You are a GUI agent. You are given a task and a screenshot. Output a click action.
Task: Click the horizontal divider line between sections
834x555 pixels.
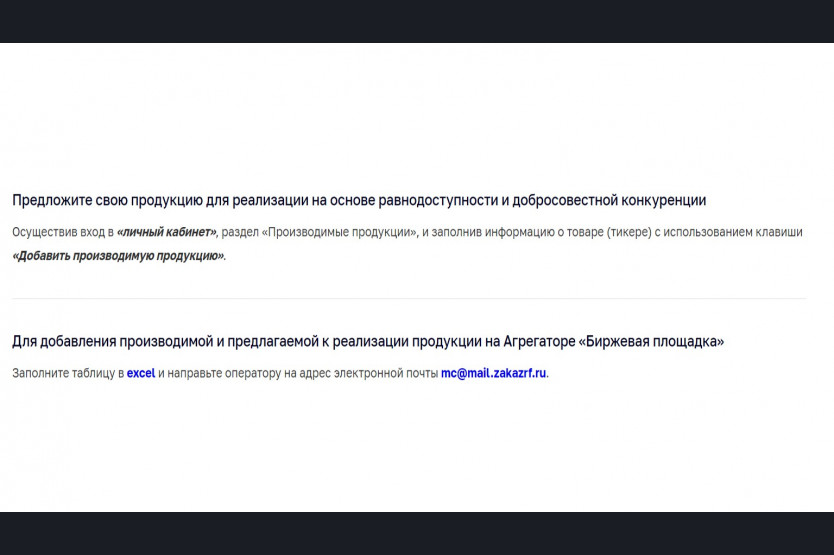click(409, 299)
